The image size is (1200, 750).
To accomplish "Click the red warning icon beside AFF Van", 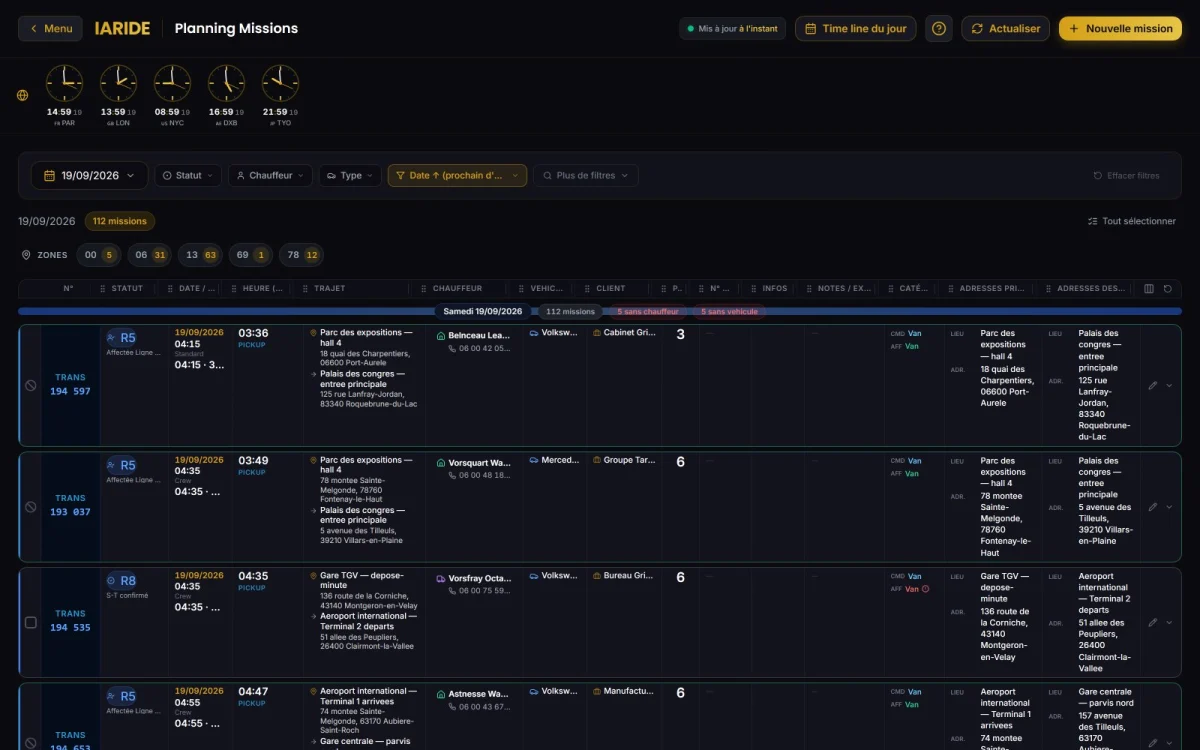I will 925,589.
